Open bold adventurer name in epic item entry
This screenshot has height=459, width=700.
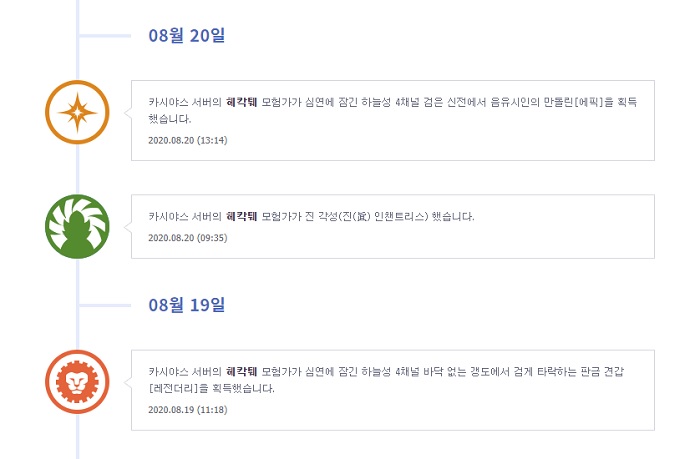(242, 102)
